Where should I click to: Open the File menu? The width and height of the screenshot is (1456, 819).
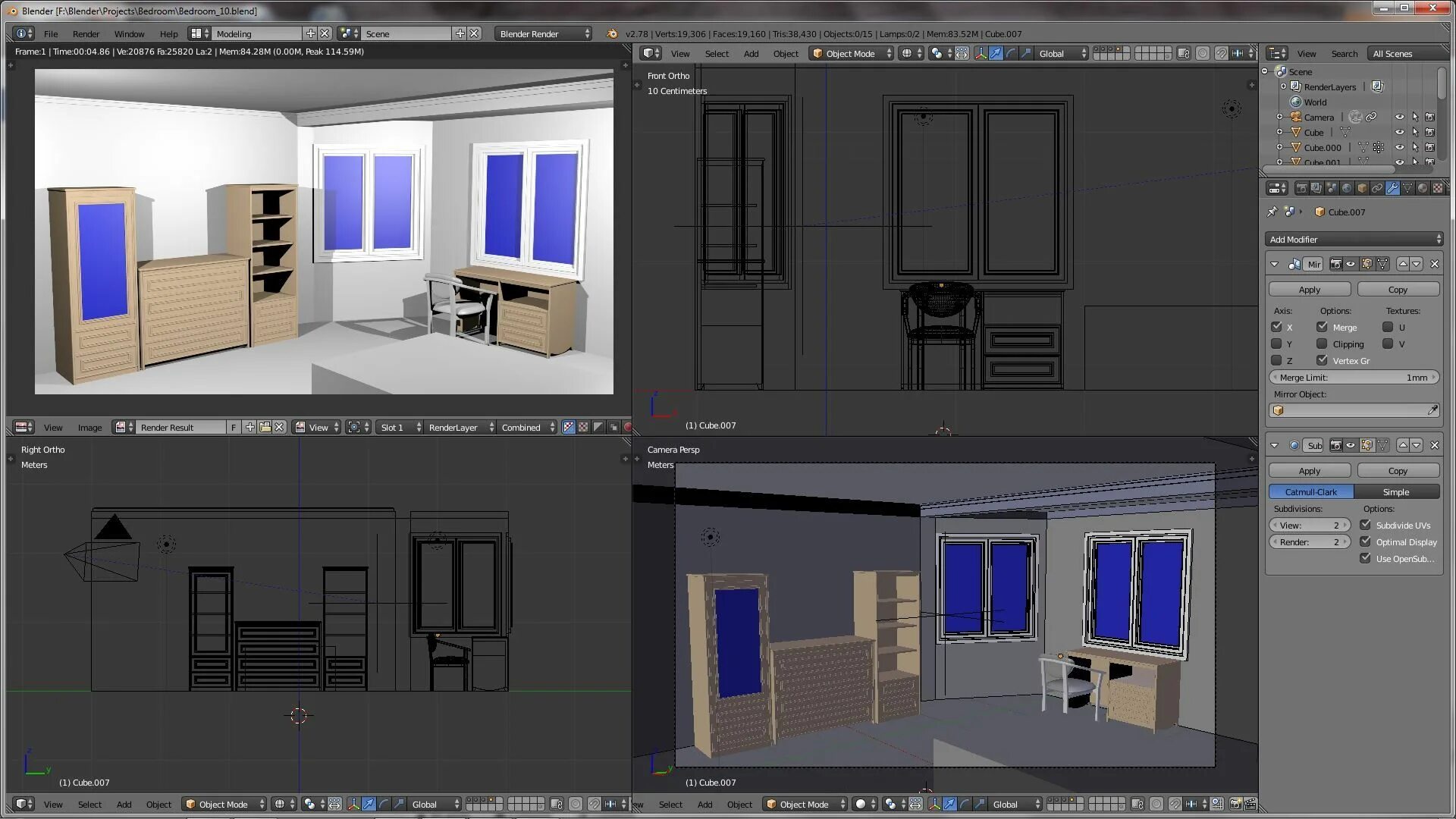51,33
